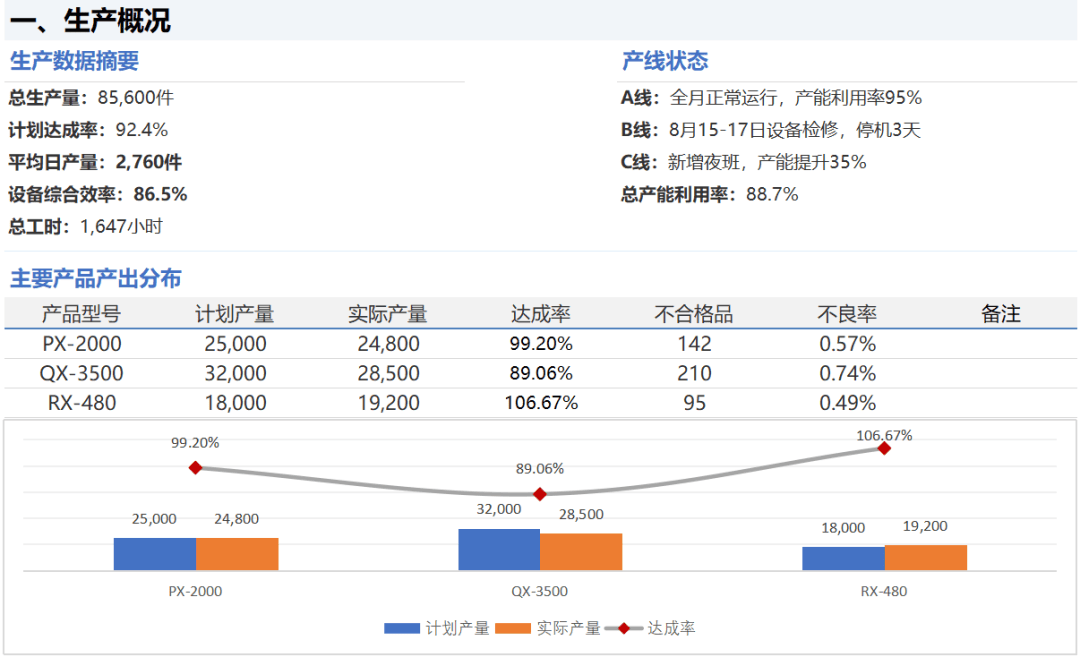Select the 210 defective count cell
Viewport: 1080px width, 657px height.
694,373
